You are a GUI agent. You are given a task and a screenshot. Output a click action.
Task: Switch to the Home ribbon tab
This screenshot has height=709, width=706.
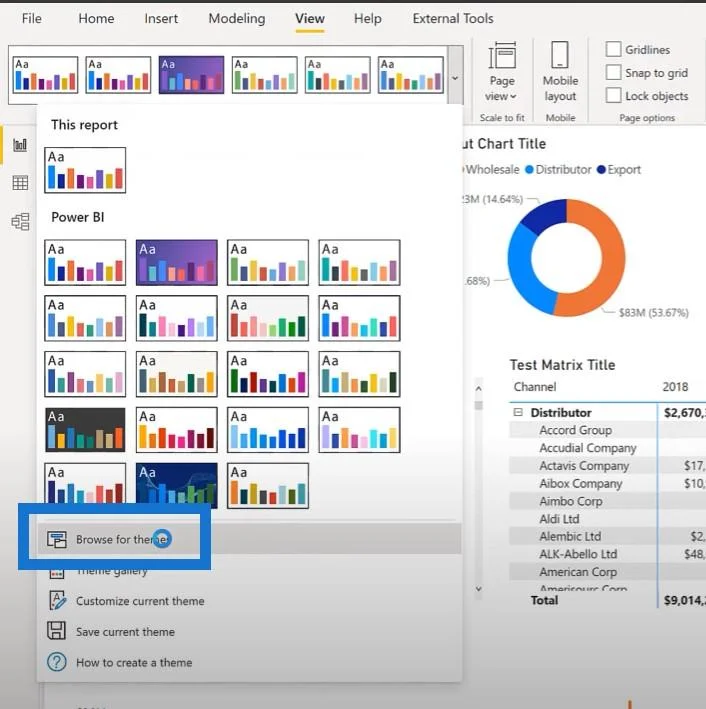click(x=96, y=19)
